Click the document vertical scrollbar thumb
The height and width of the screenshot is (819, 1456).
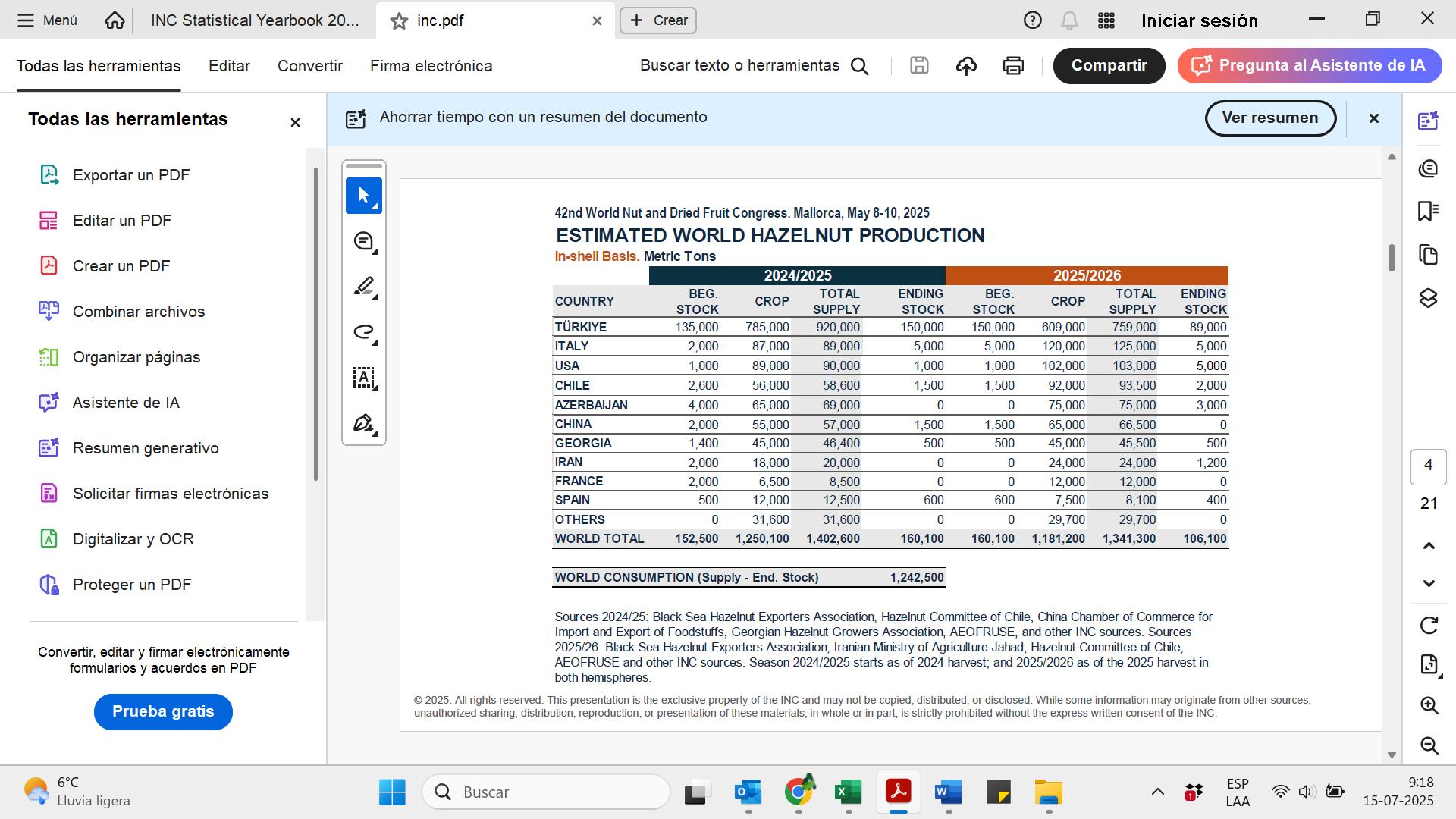click(1392, 258)
